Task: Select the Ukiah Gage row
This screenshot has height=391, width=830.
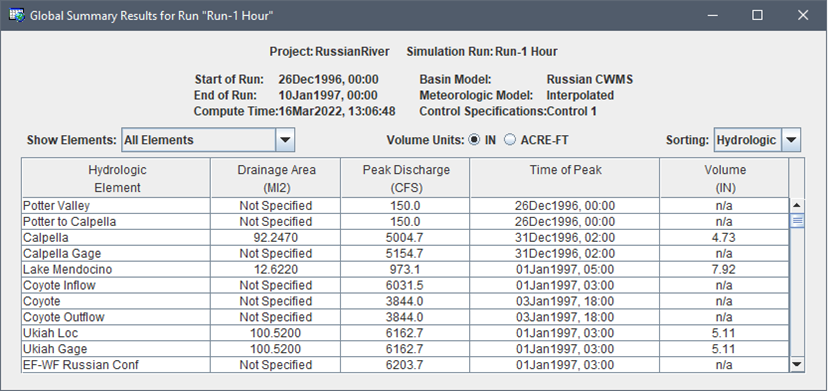Action: tap(405, 349)
